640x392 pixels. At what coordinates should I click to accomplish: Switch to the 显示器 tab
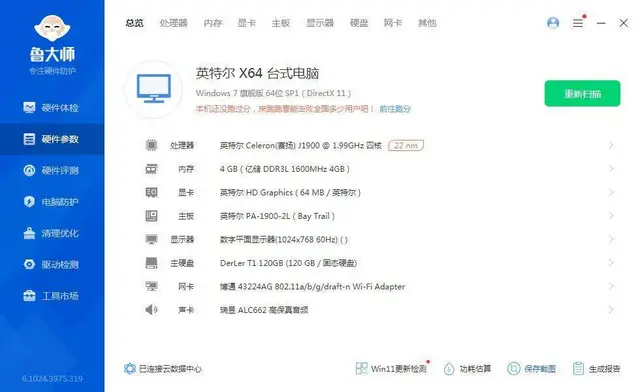click(320, 23)
